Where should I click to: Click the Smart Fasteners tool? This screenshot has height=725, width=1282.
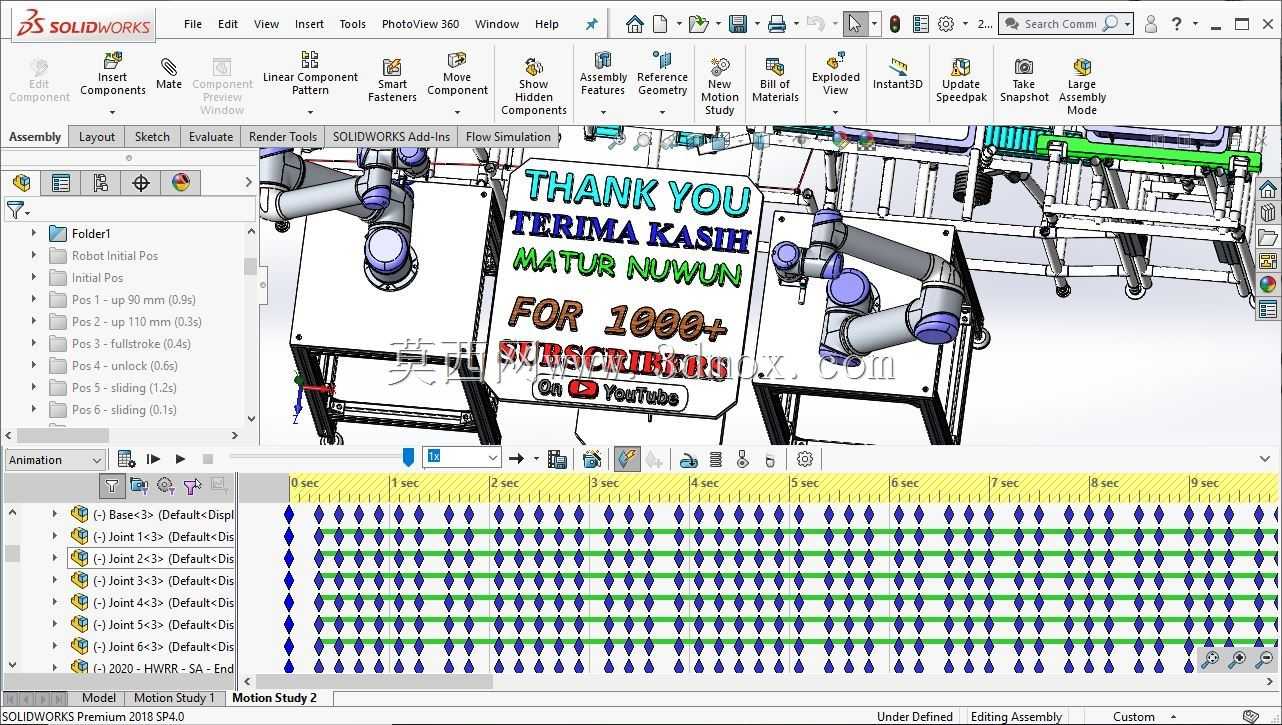point(392,78)
